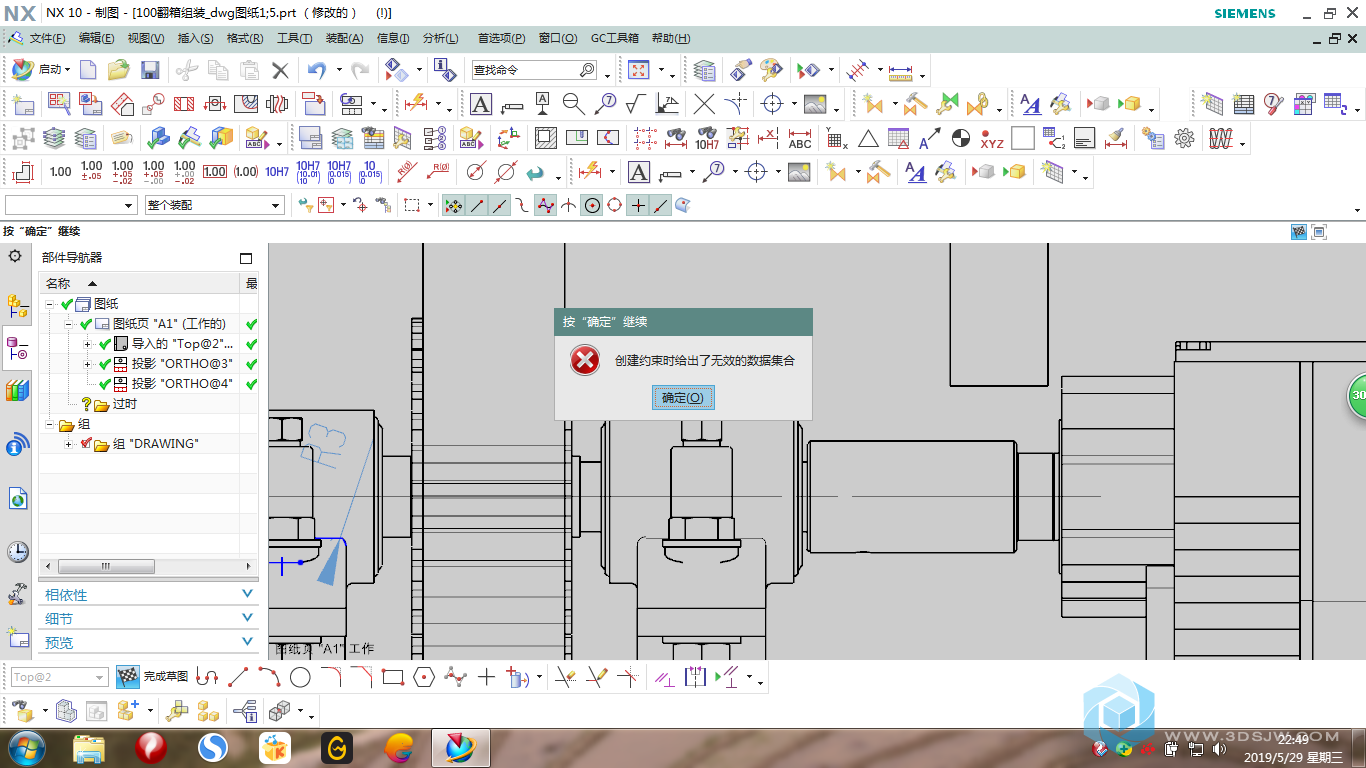Click the XYZ coordinate note icon
Image resolution: width=1366 pixels, height=768 pixels.
coord(991,138)
